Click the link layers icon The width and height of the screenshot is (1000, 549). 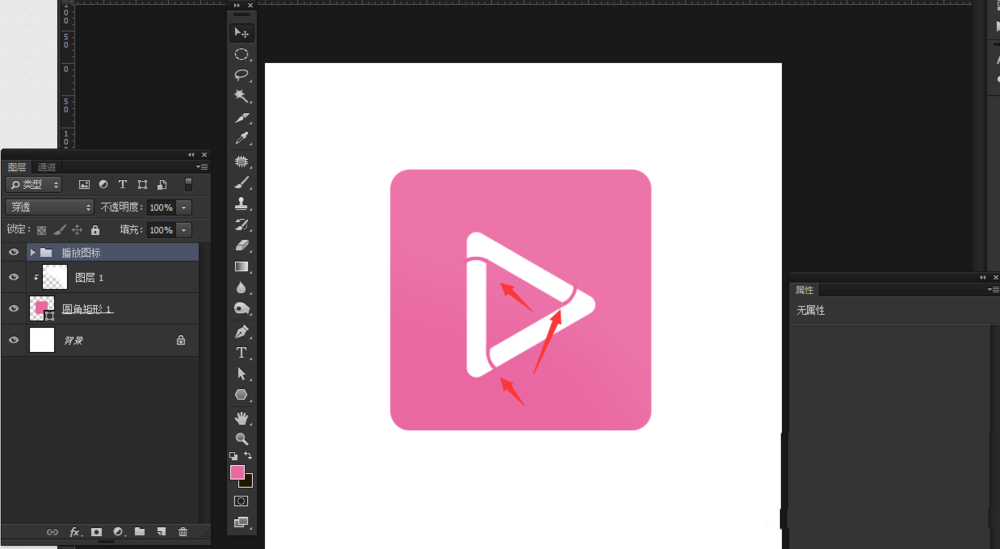[52, 532]
